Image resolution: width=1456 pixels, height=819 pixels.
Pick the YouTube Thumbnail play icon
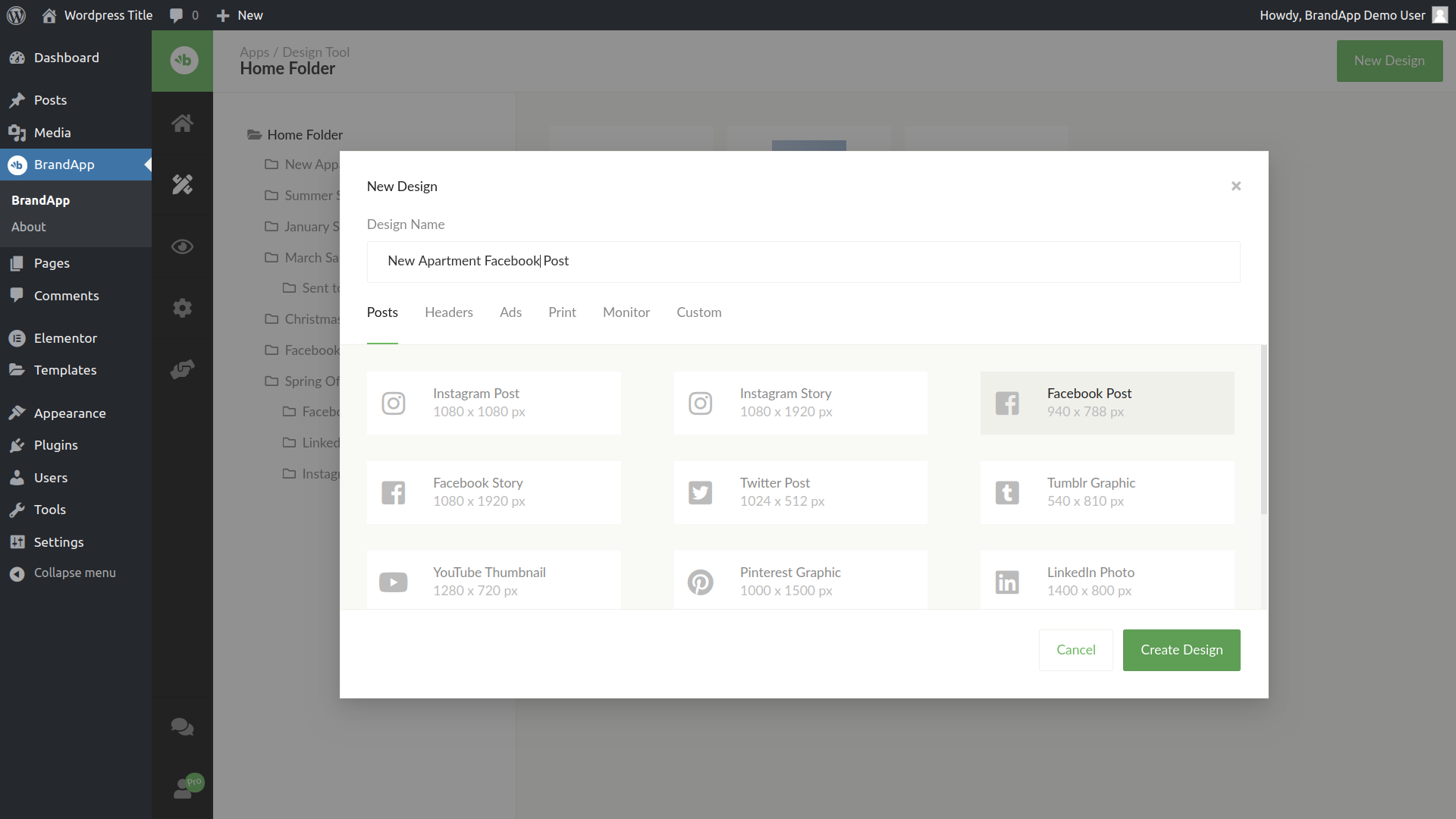(393, 582)
